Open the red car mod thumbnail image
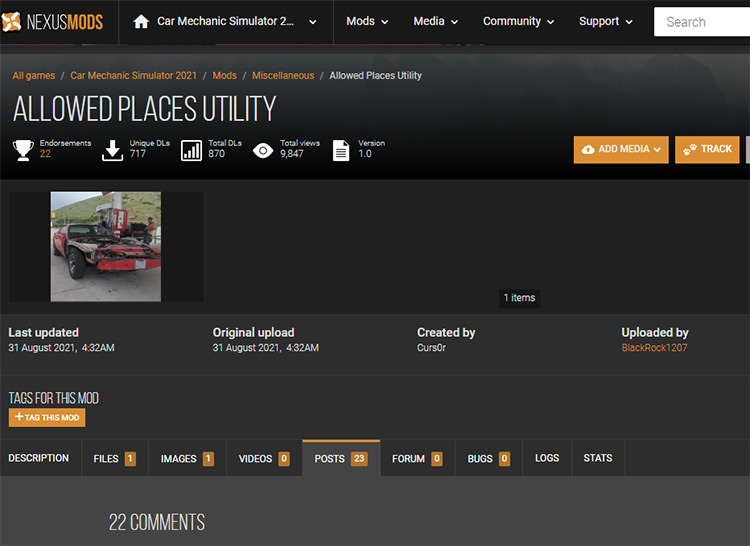 tap(106, 247)
